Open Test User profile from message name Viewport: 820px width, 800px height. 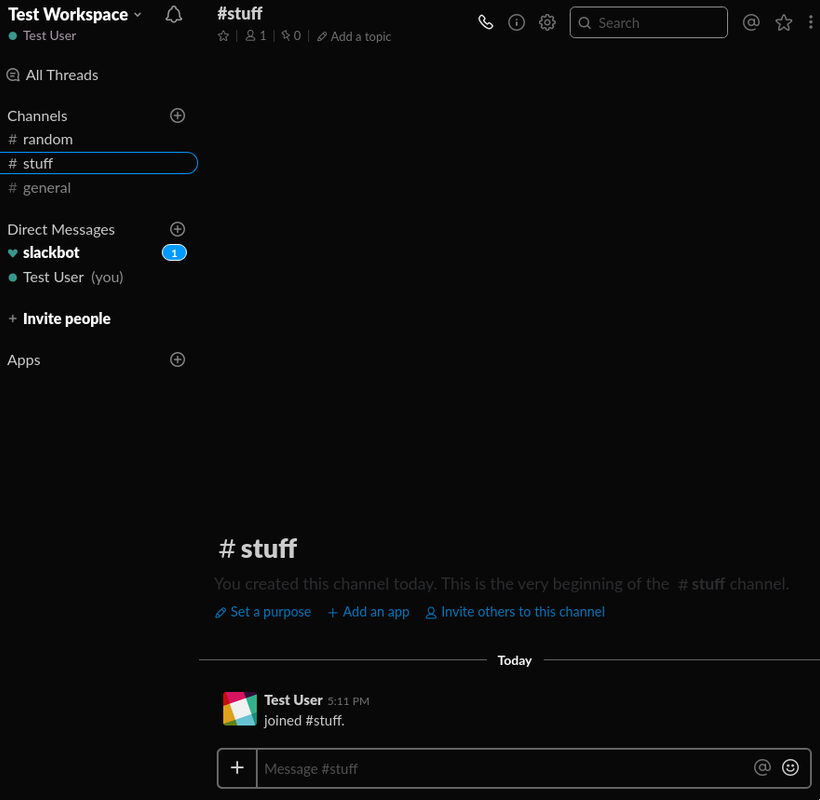(x=293, y=700)
